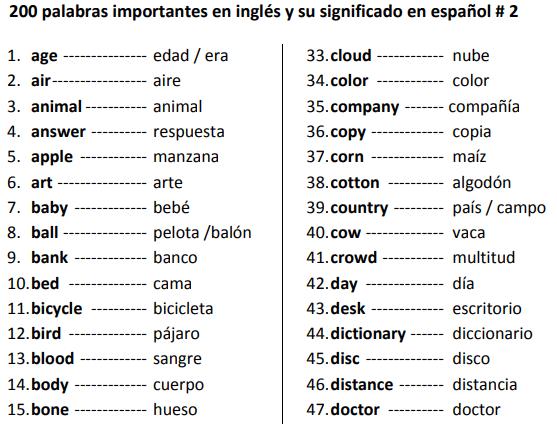
Task: Select the word 'age' in entry 1
Action: point(44,57)
